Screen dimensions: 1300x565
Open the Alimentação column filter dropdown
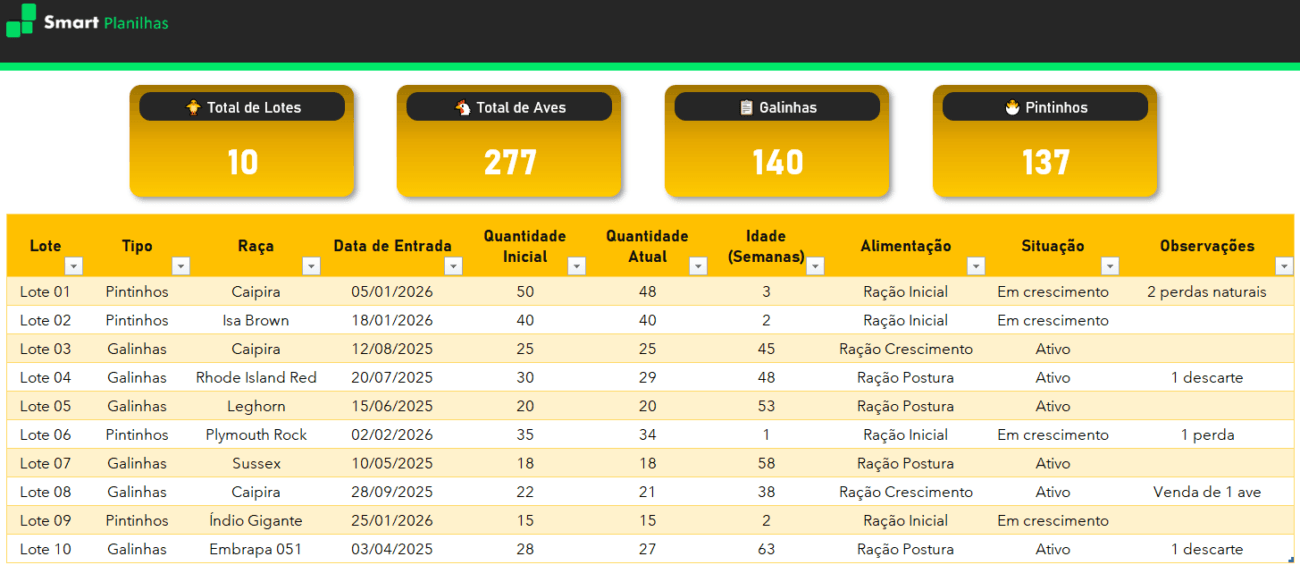pos(976,266)
